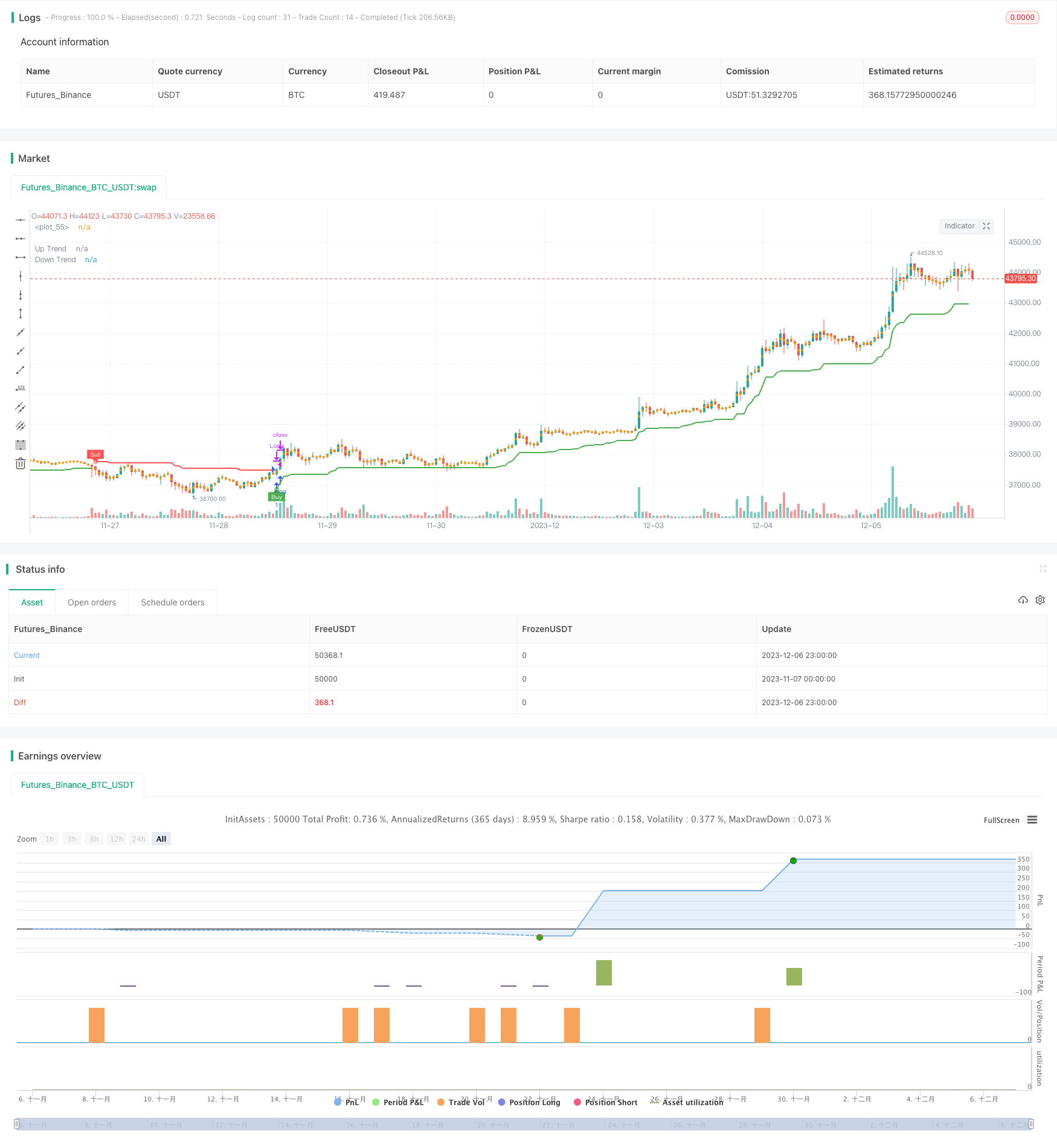Open the Schedule orders tab
1057x1148 pixels.
coord(173,602)
